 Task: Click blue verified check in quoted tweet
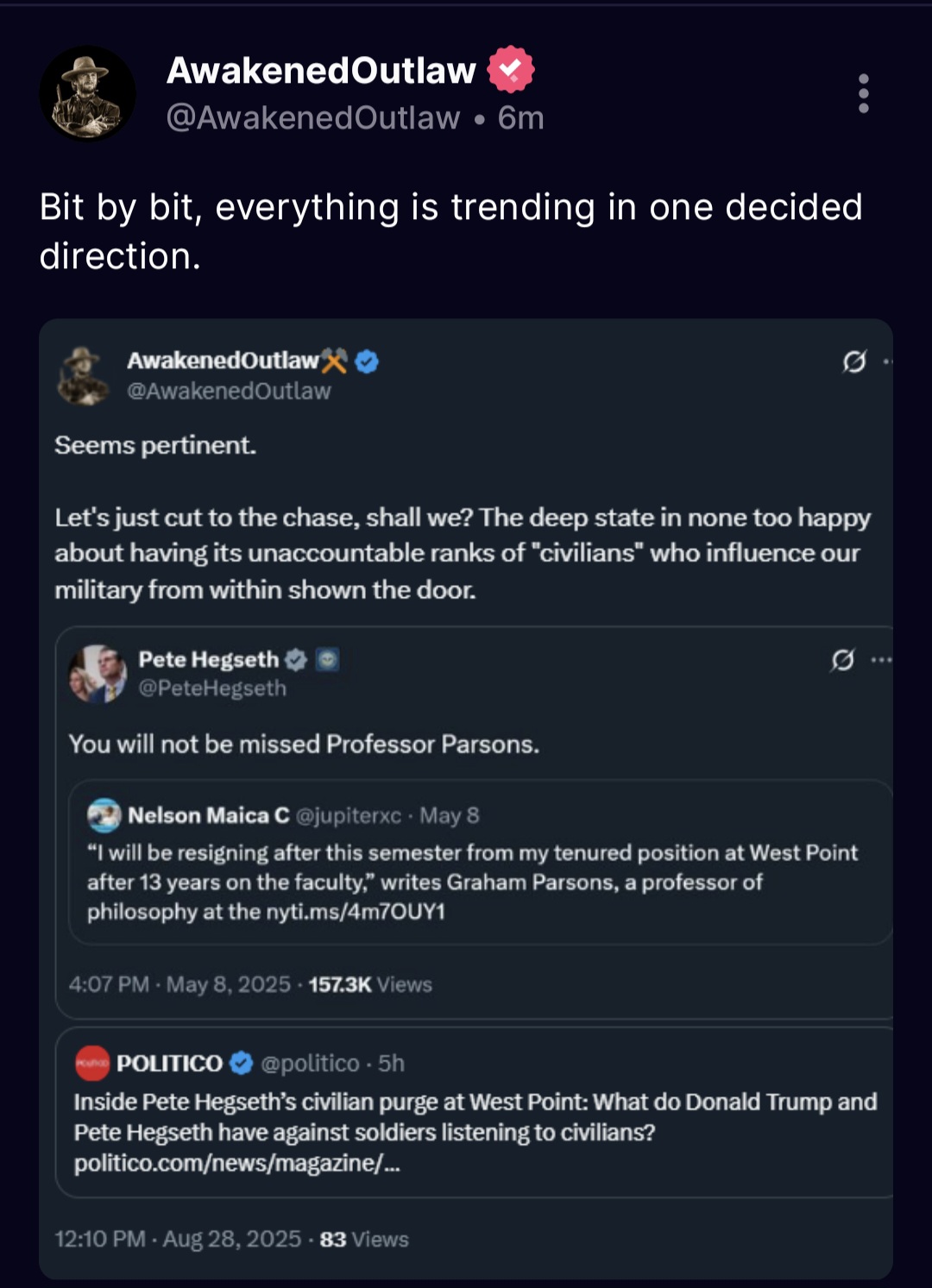click(367, 361)
